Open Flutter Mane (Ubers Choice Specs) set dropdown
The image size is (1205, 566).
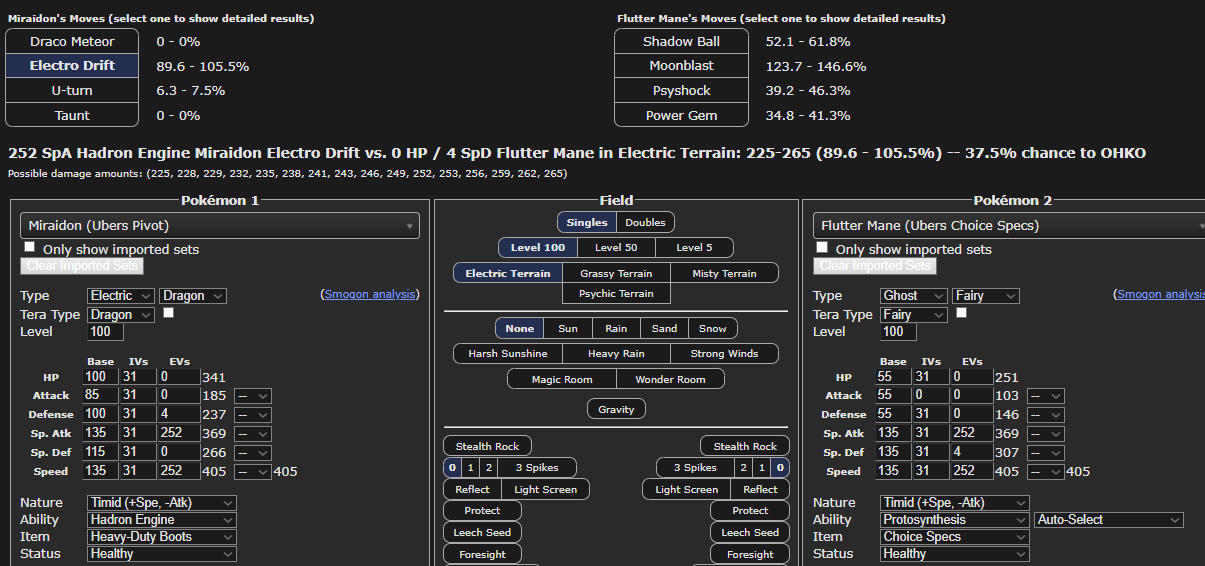point(1008,226)
